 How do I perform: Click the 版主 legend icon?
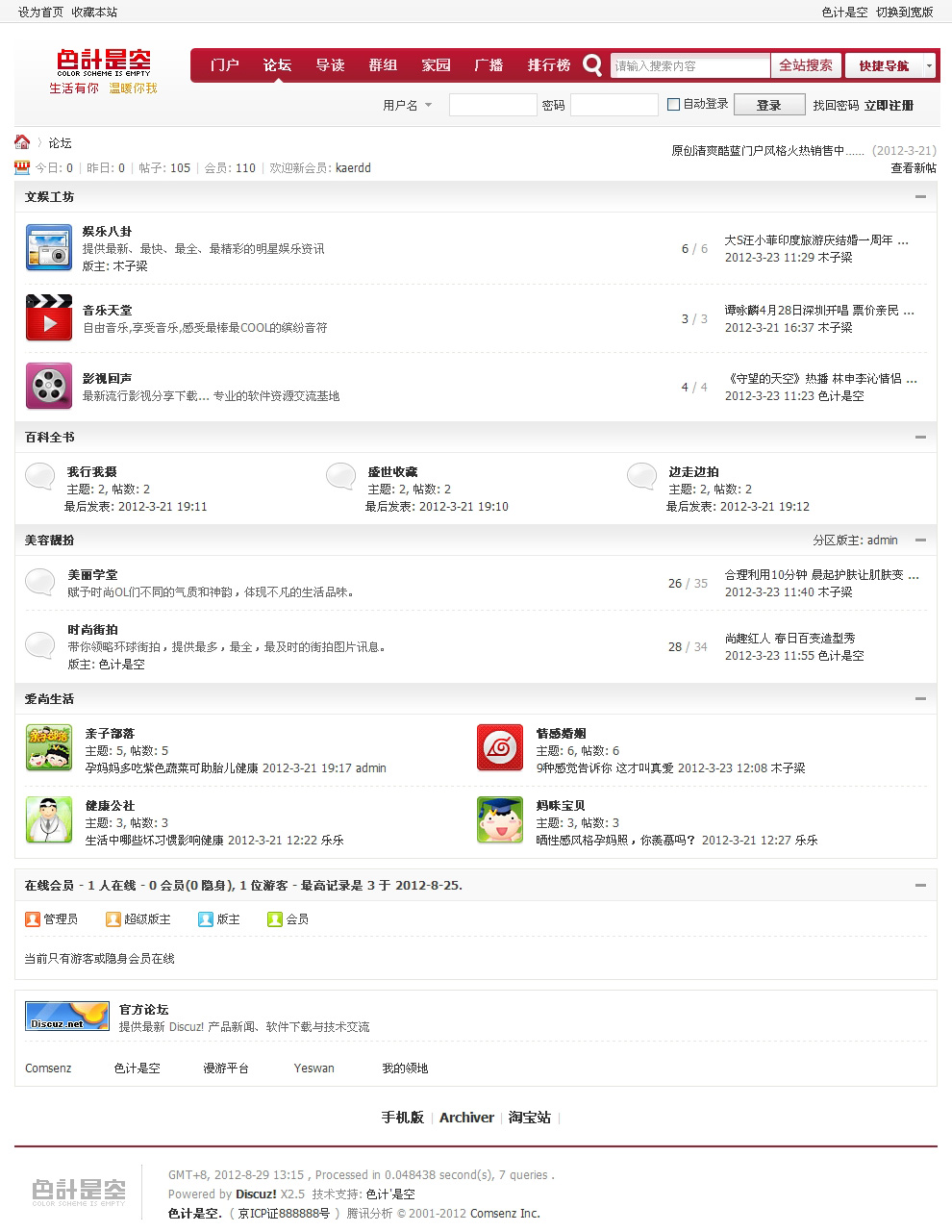(x=206, y=919)
